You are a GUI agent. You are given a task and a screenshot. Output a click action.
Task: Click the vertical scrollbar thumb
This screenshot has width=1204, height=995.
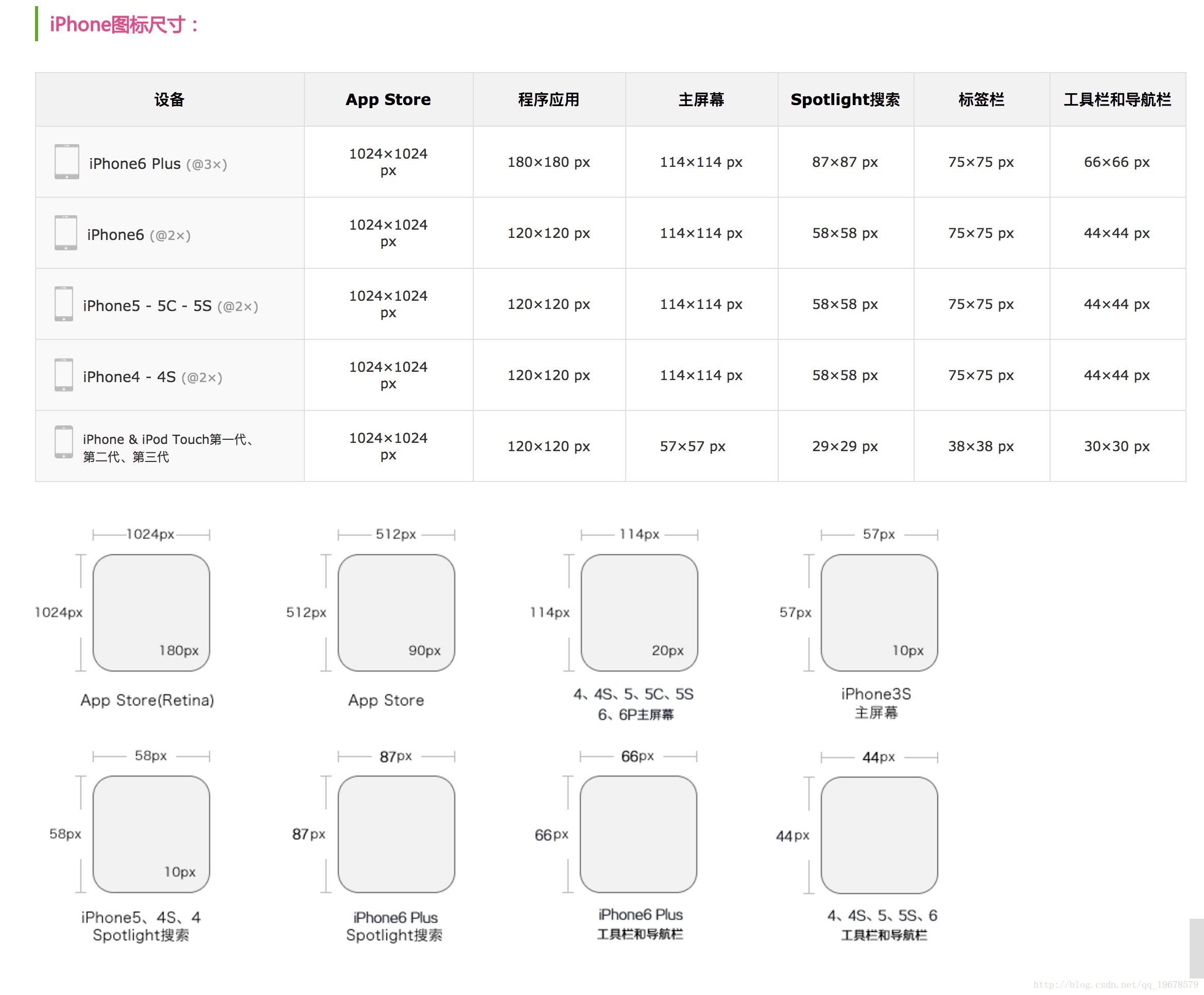click(1196, 948)
